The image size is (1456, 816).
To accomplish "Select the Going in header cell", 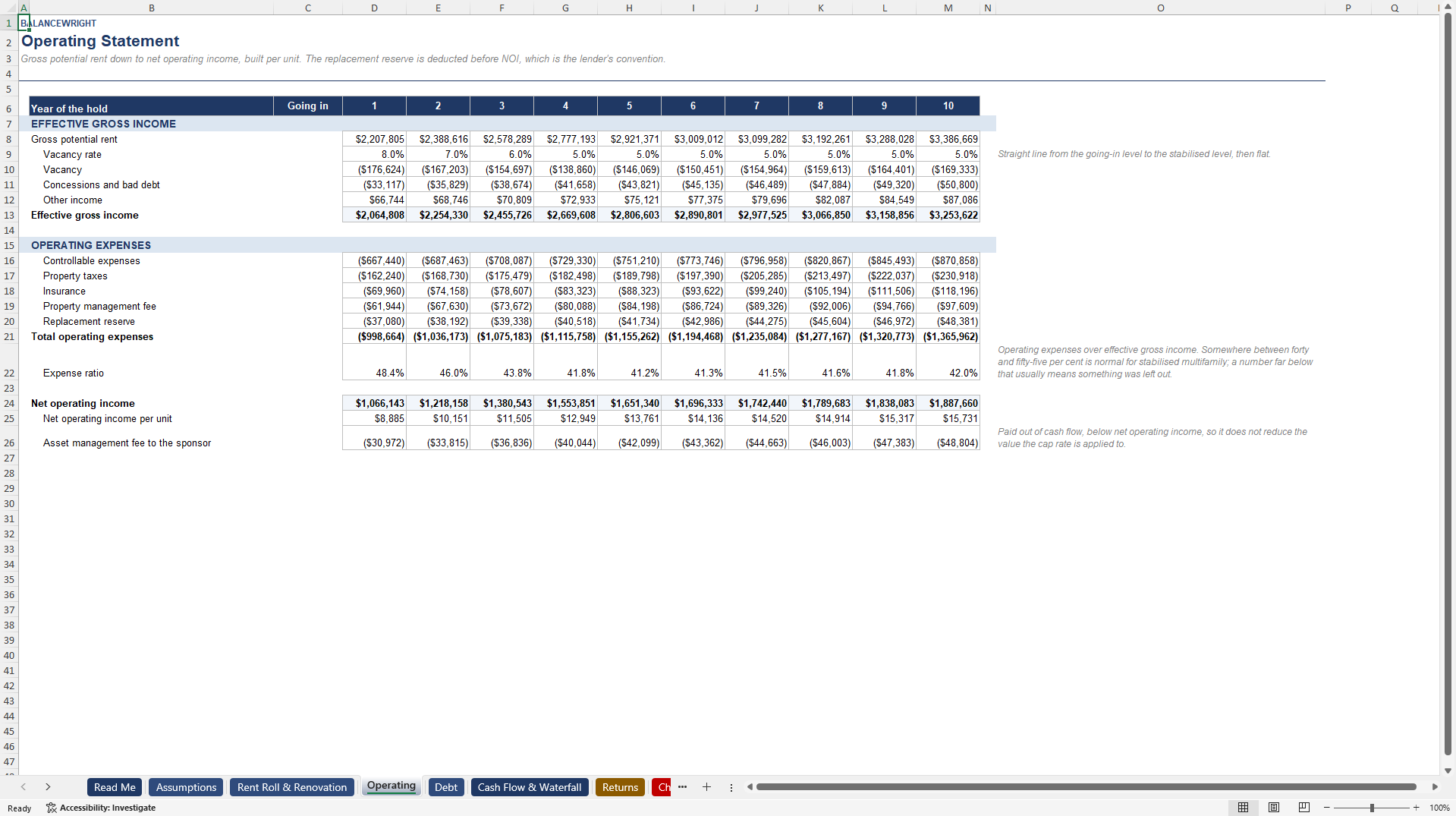I will 307,106.
